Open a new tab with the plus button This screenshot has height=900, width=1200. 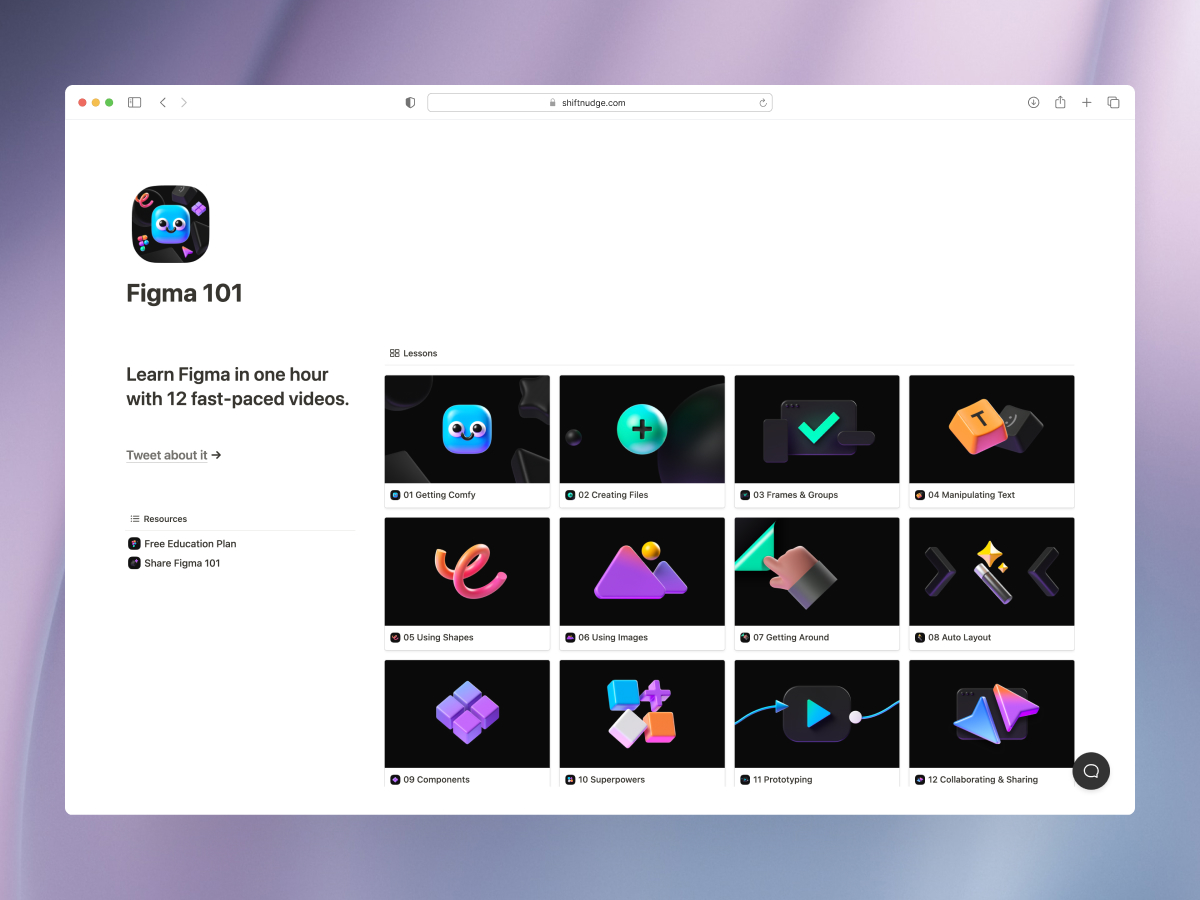(1087, 102)
